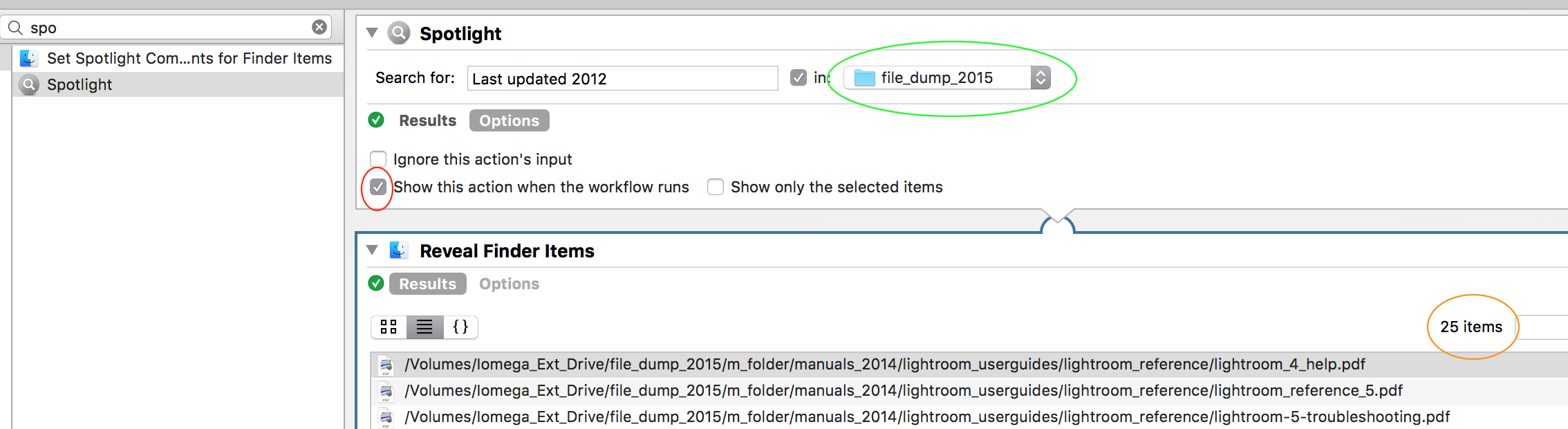Enable 'Show only the selected items' checkbox
The width and height of the screenshot is (1568, 429).
click(716, 187)
